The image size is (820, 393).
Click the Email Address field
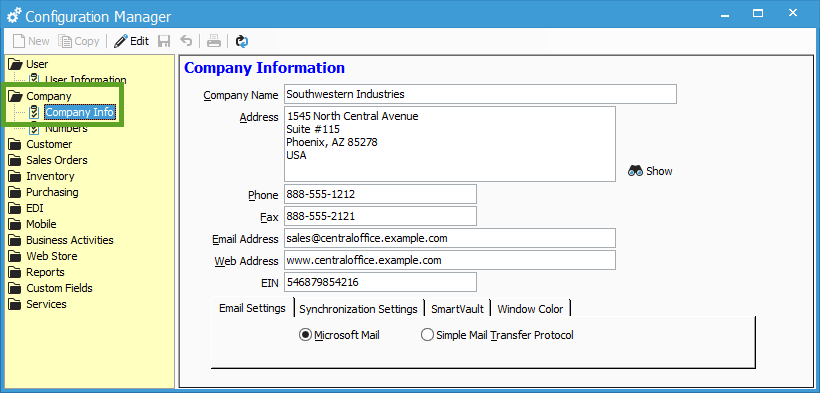[450, 238]
